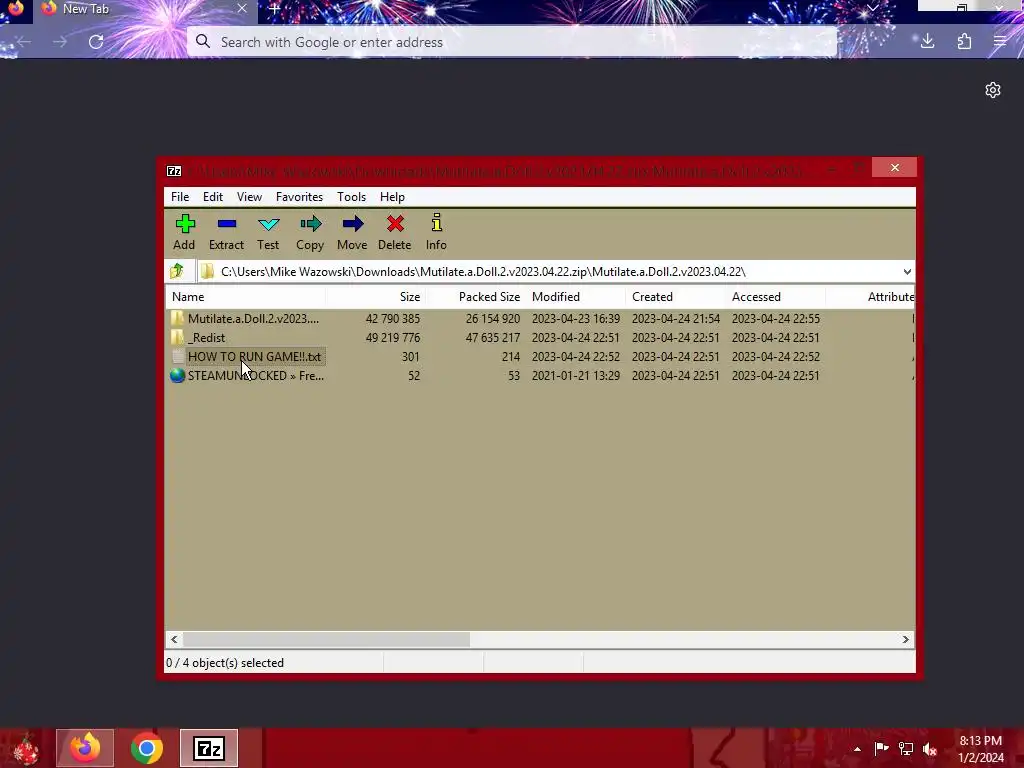Sort by the Name column header
Viewport: 1024px width, 768px height.
[x=245, y=296]
